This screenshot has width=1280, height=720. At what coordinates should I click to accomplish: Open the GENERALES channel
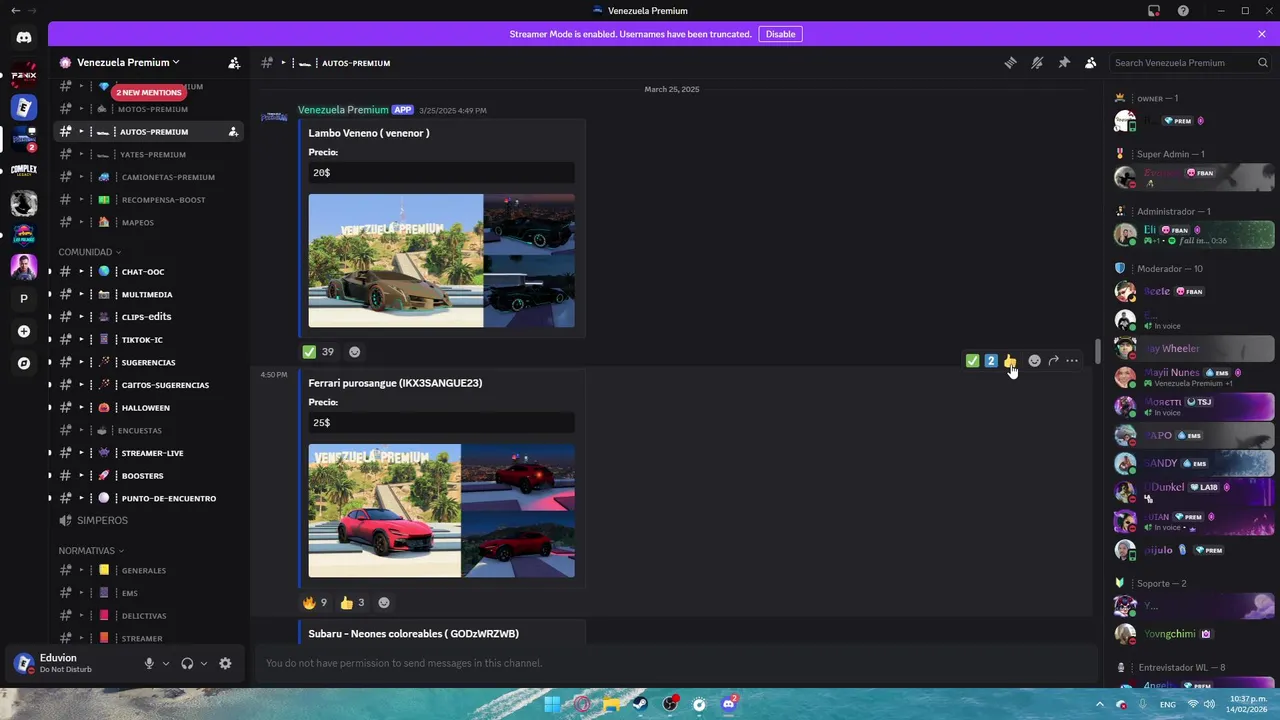tap(146, 570)
